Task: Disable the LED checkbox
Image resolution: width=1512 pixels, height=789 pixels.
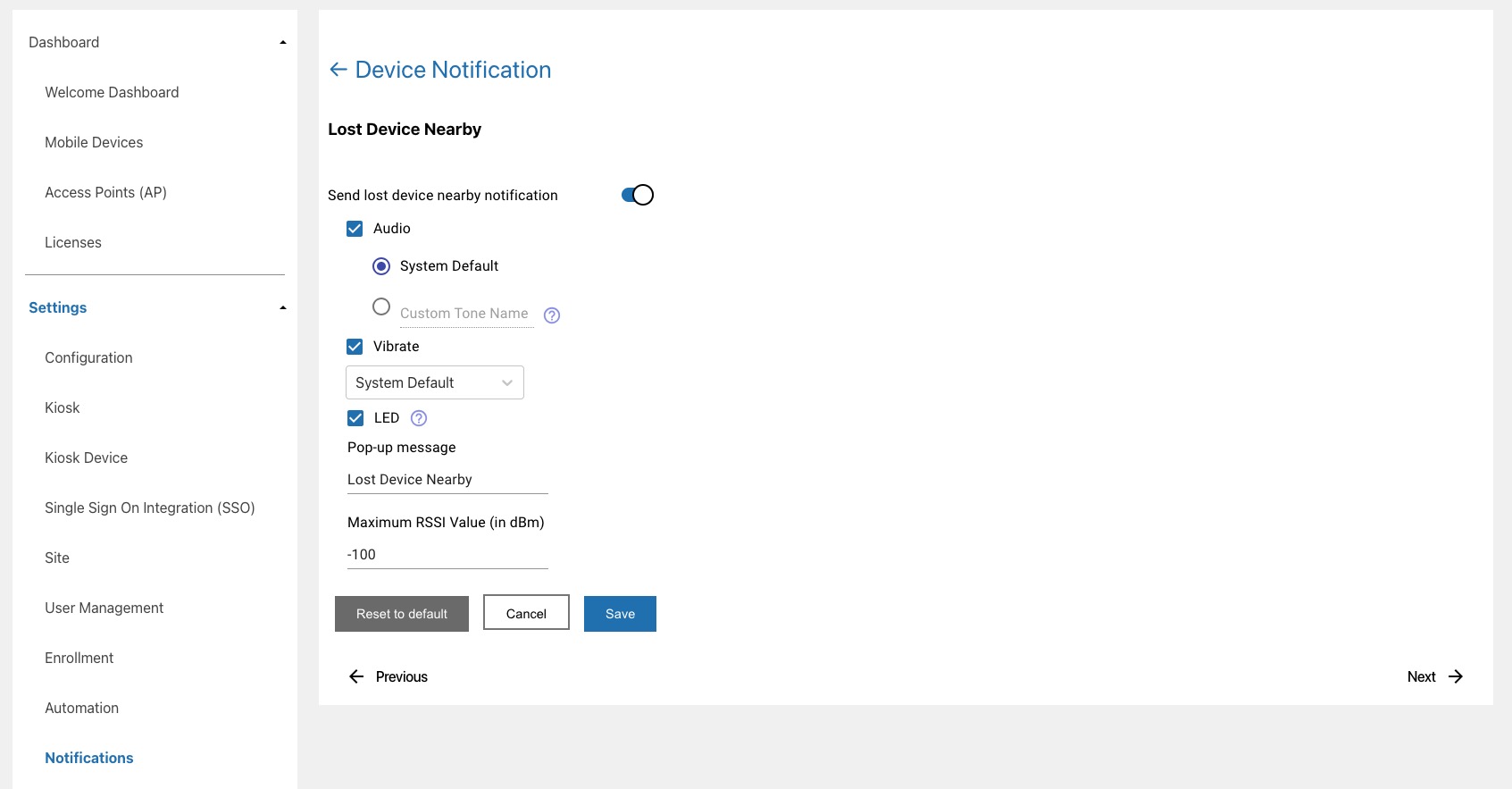Action: [x=355, y=418]
